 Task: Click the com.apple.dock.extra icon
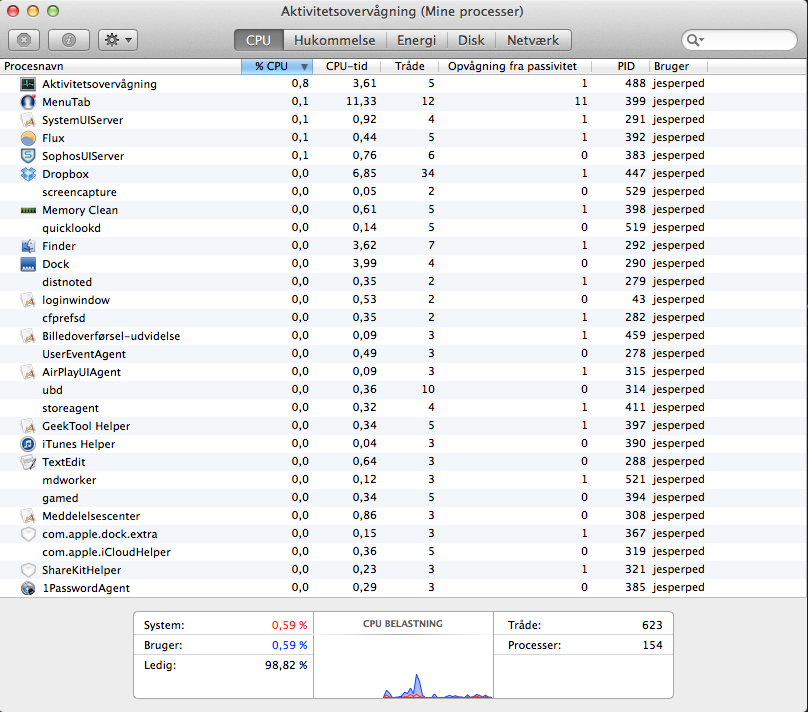[28, 534]
